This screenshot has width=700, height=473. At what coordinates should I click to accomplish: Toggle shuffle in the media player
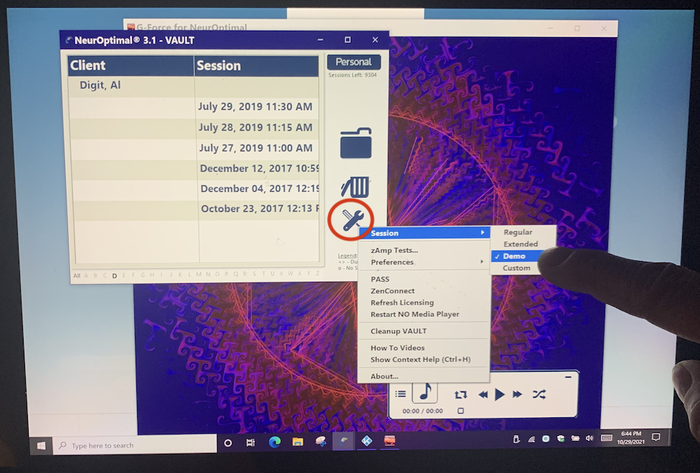click(x=539, y=394)
